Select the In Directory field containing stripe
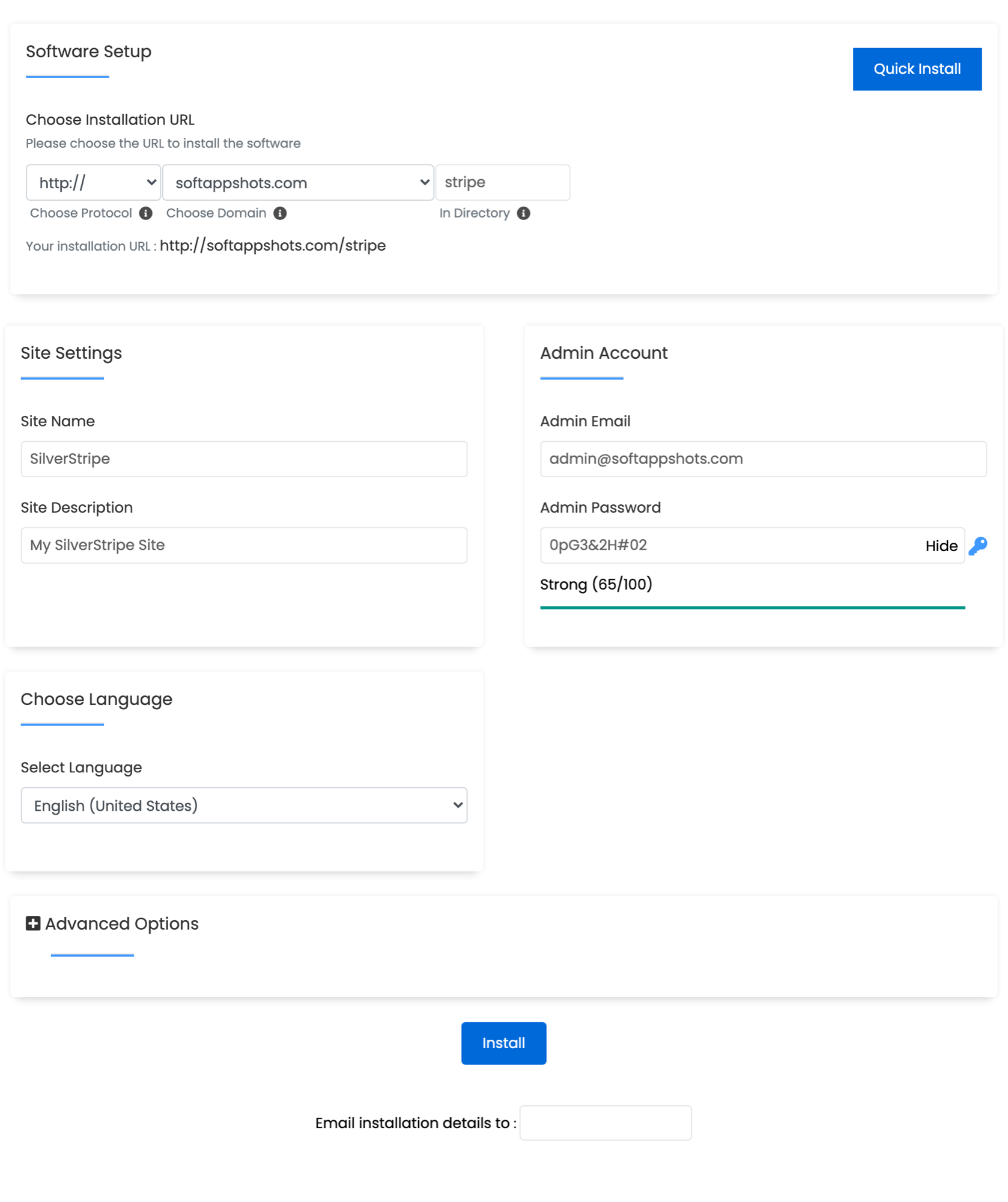The height and width of the screenshot is (1202, 1008). tap(503, 182)
